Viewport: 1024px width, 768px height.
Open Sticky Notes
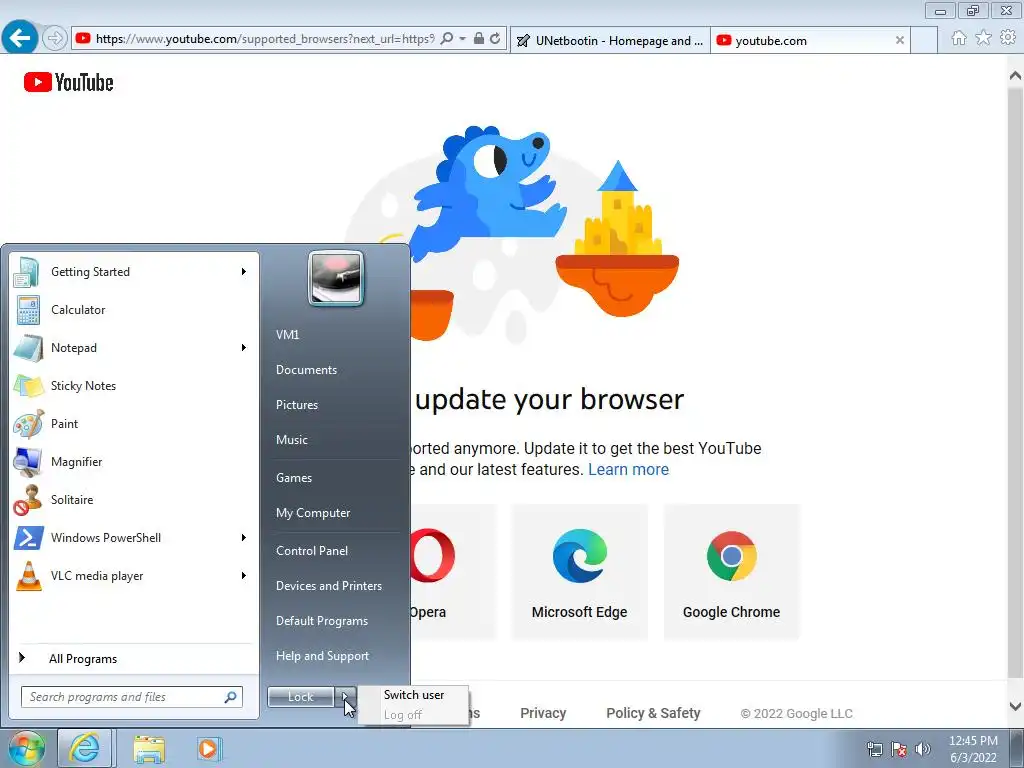click(x=134, y=385)
